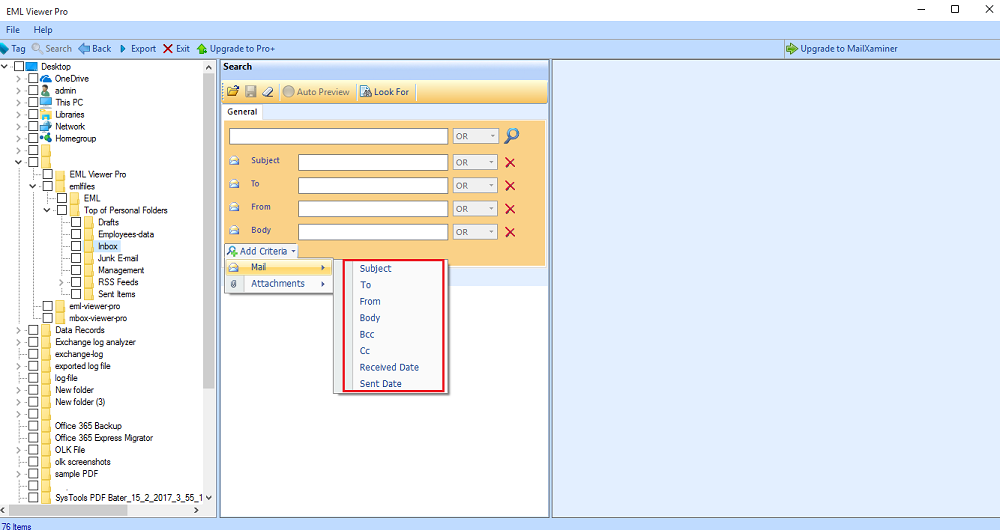Click the red Exit icon
Image resolution: width=1000 pixels, height=530 pixels.
[x=168, y=48]
